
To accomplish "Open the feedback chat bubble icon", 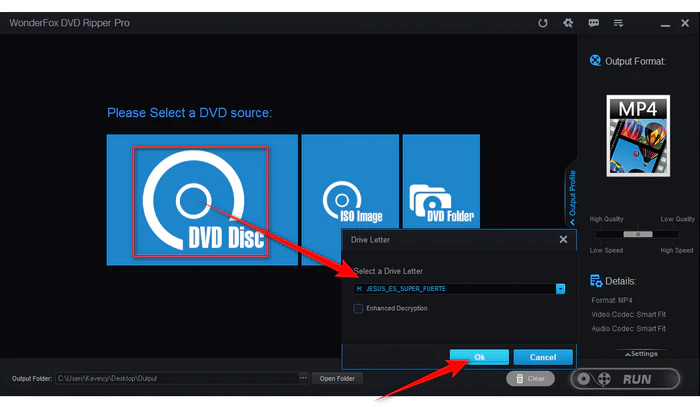I will 593,23.
